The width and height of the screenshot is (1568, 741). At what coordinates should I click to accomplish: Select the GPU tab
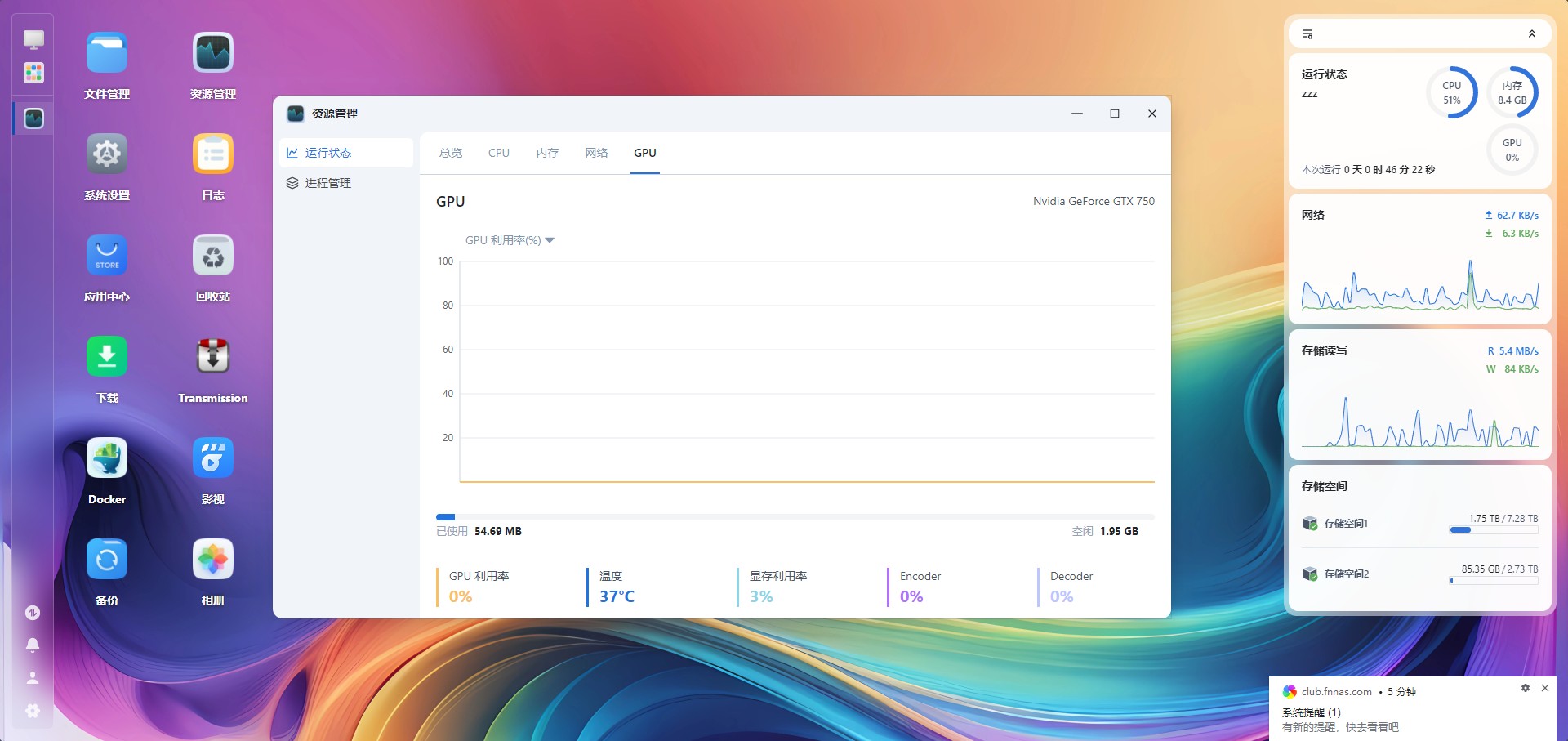(x=645, y=153)
